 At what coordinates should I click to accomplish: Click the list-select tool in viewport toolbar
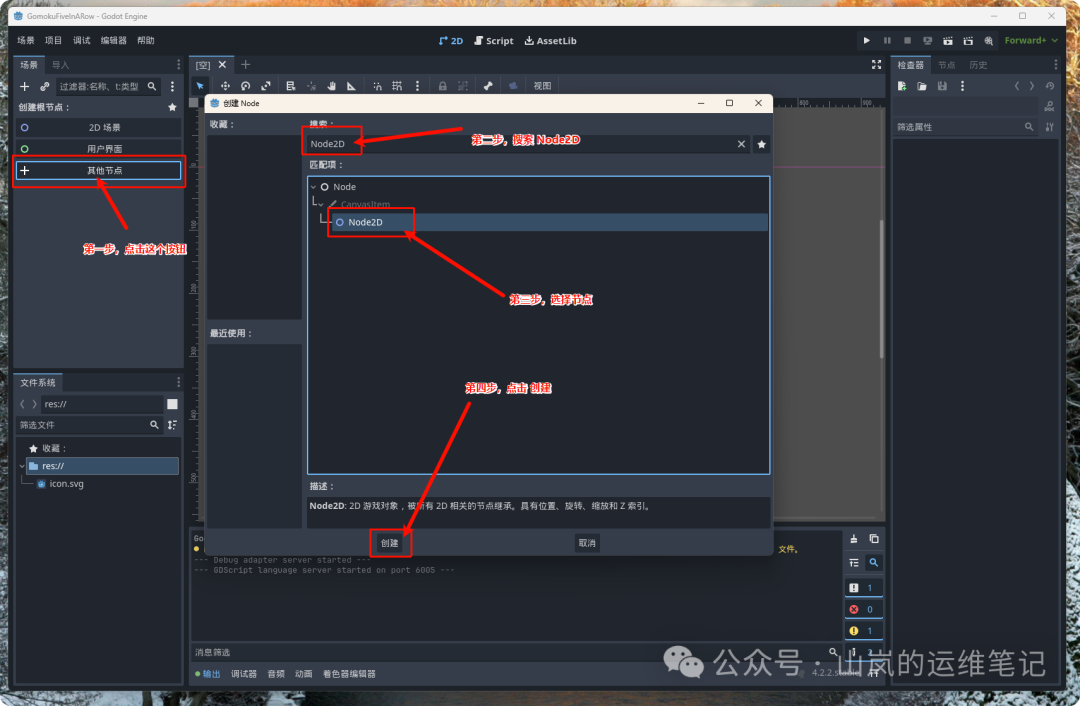click(x=291, y=86)
